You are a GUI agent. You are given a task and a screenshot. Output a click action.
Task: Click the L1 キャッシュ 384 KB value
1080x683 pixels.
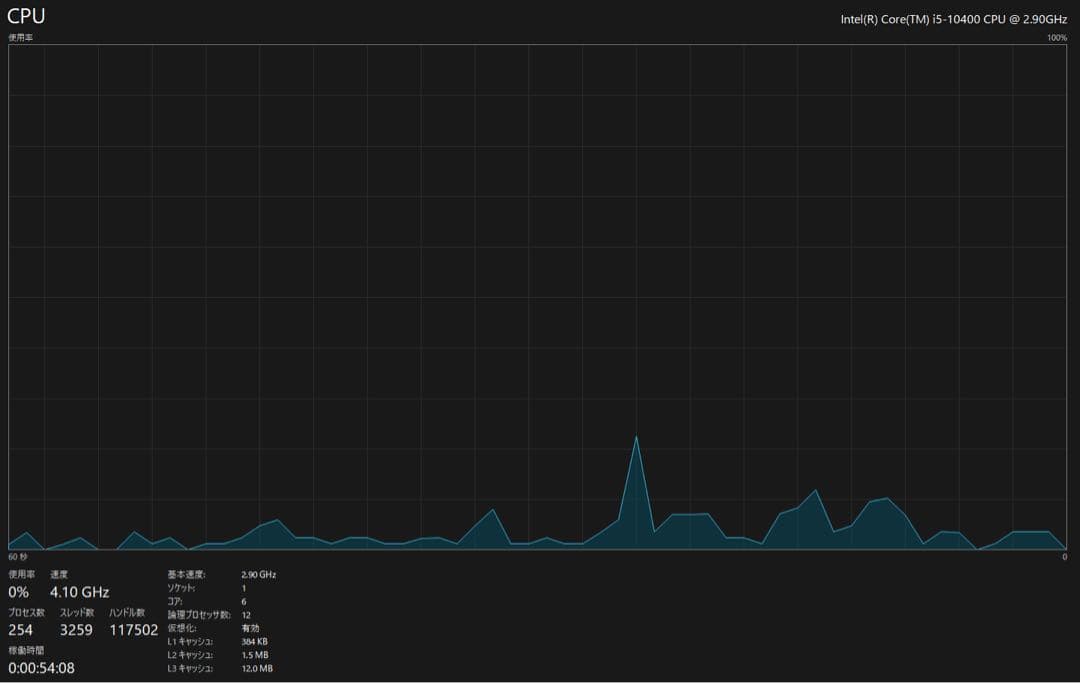point(254,641)
